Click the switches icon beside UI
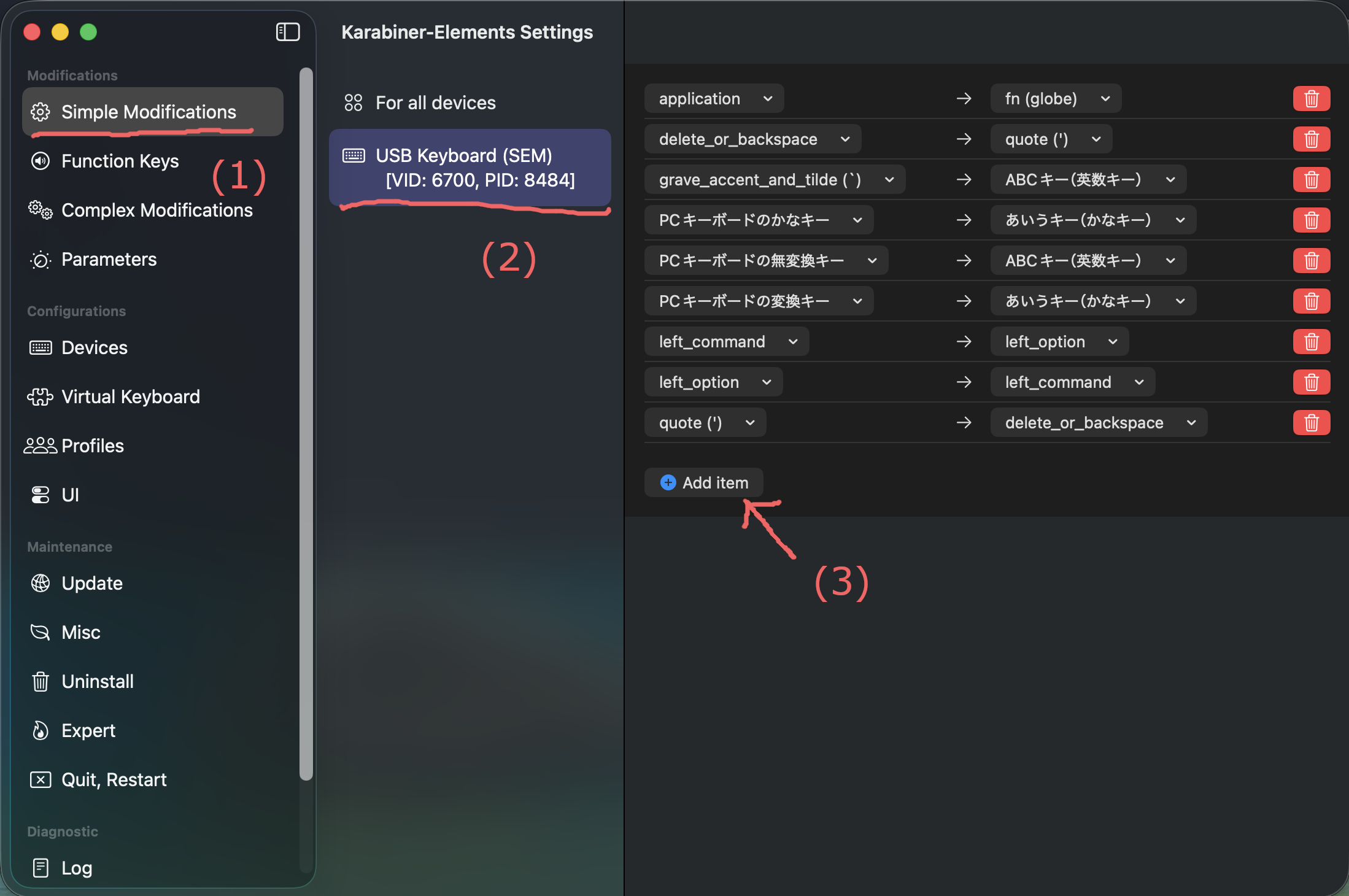1349x896 pixels. pyautogui.click(x=41, y=495)
